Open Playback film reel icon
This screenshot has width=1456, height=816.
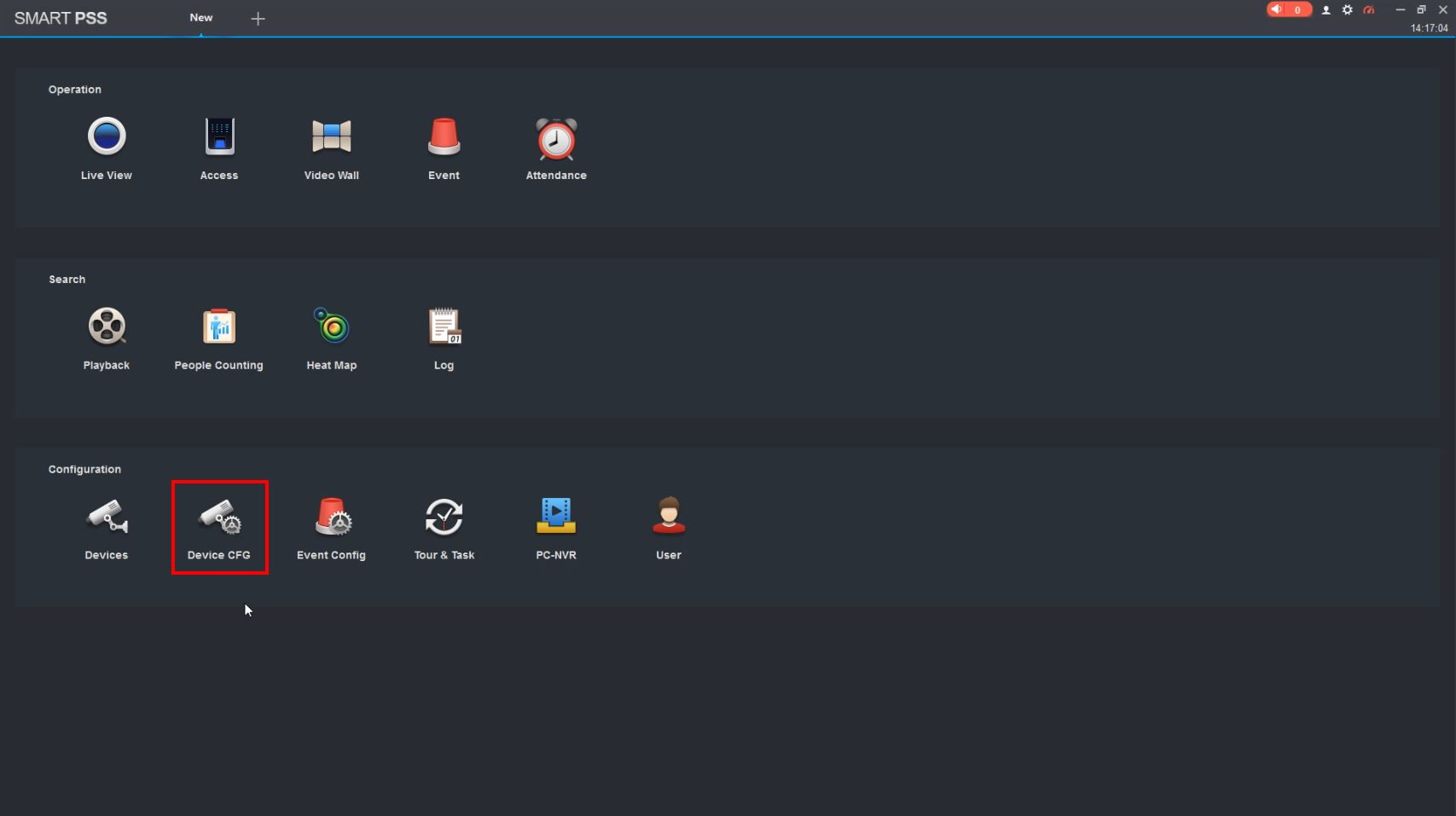(x=107, y=327)
